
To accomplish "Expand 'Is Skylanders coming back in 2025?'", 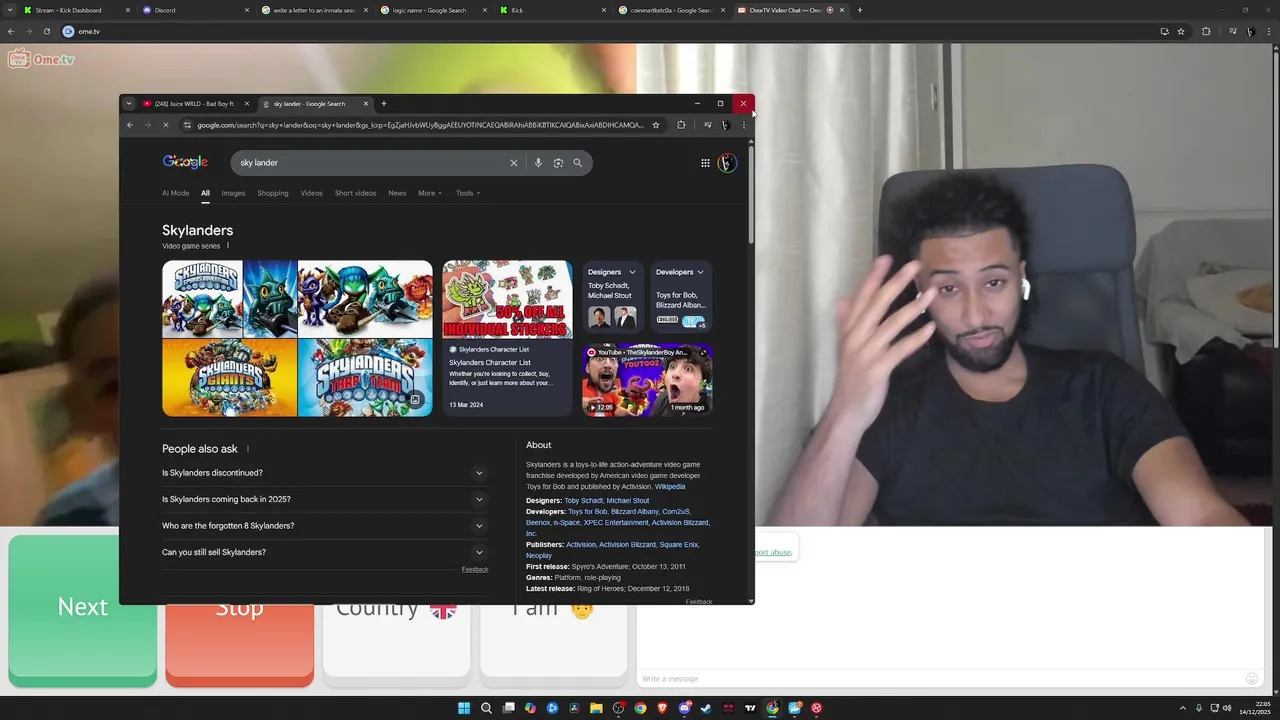I will click(325, 499).
